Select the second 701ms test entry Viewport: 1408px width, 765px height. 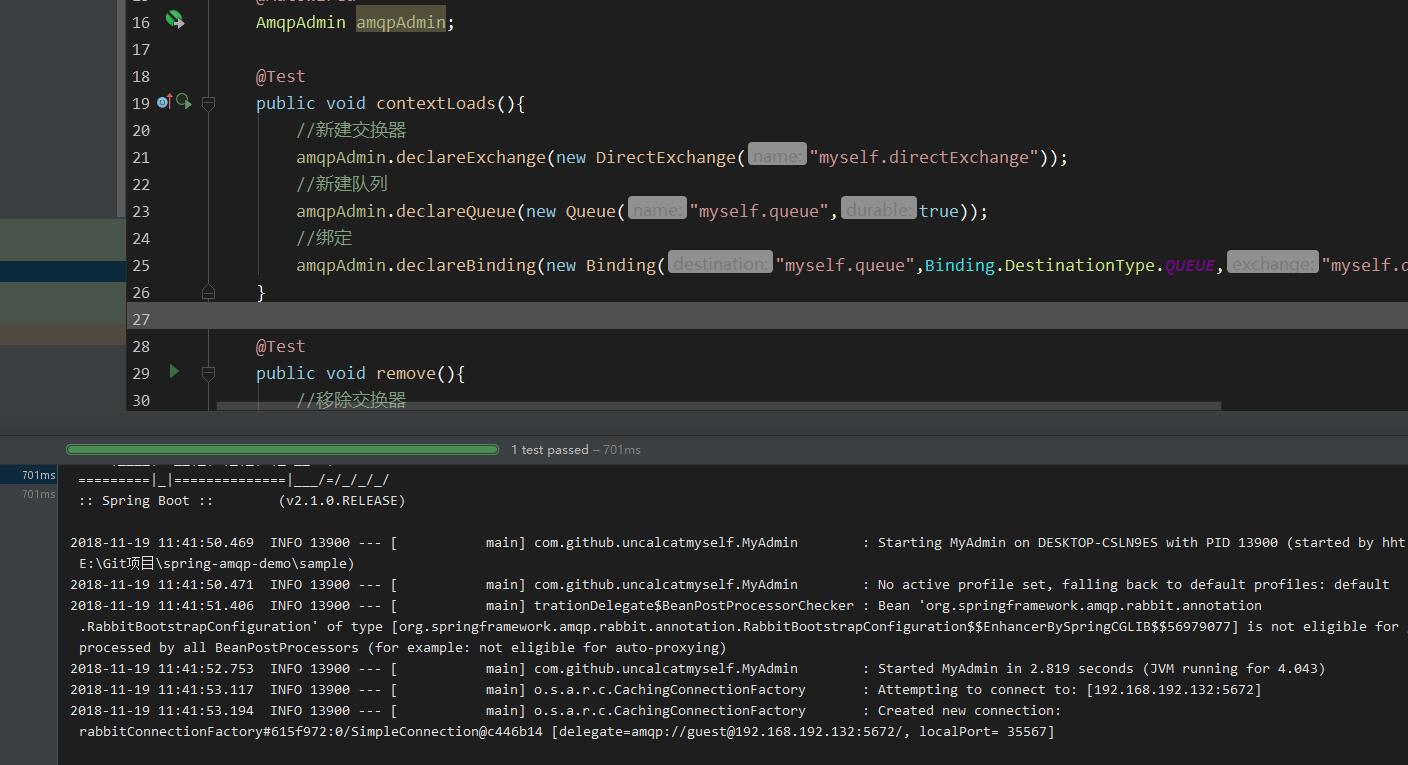click(38, 494)
